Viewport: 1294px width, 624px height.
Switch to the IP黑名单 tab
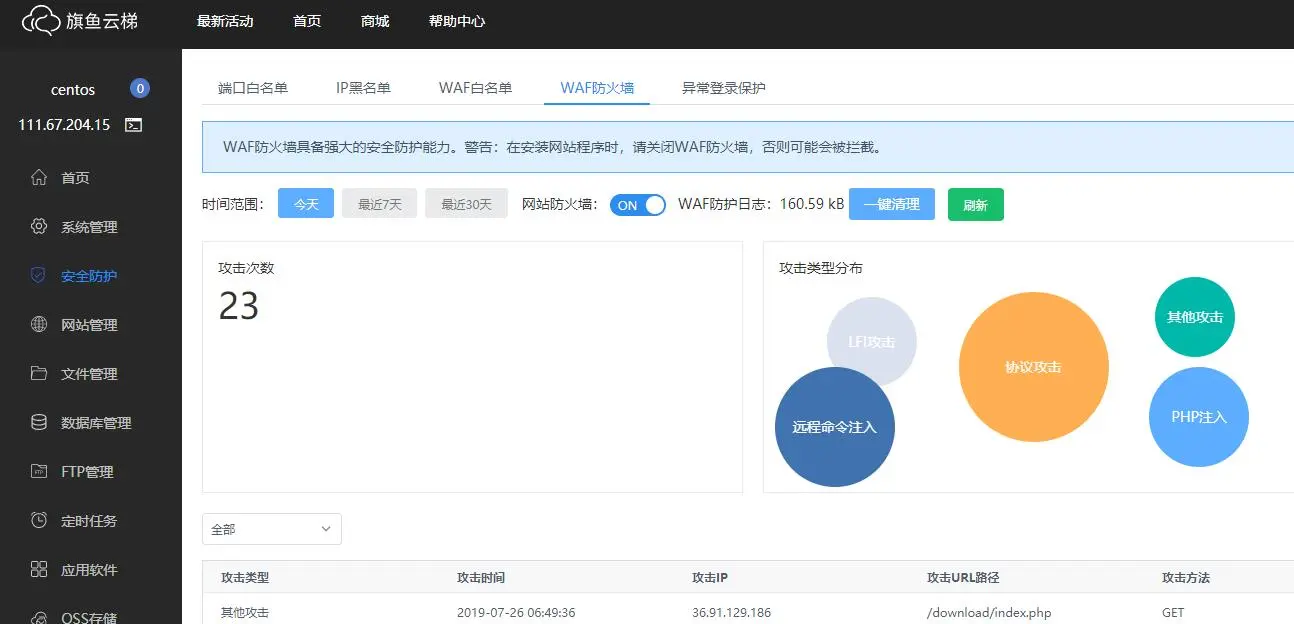coord(363,88)
